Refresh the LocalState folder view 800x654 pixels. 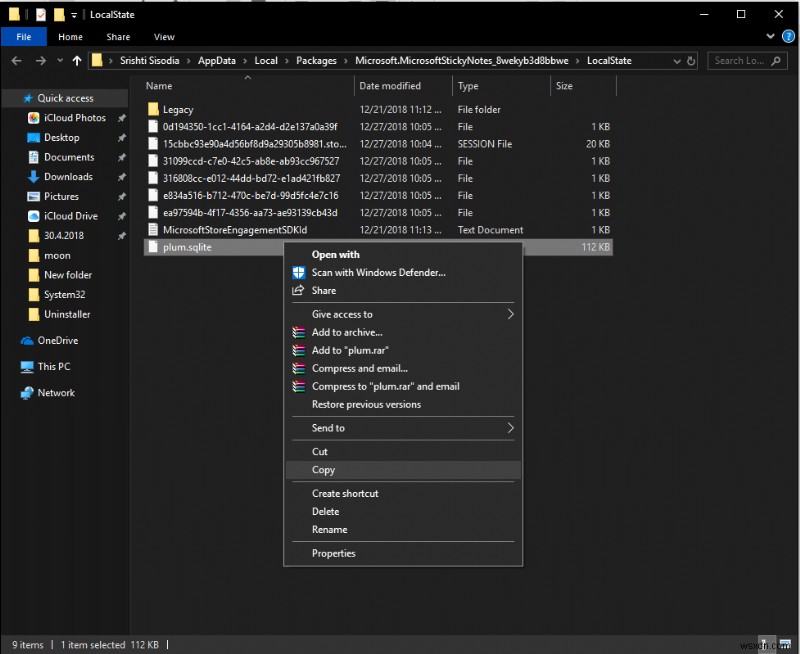[x=691, y=61]
